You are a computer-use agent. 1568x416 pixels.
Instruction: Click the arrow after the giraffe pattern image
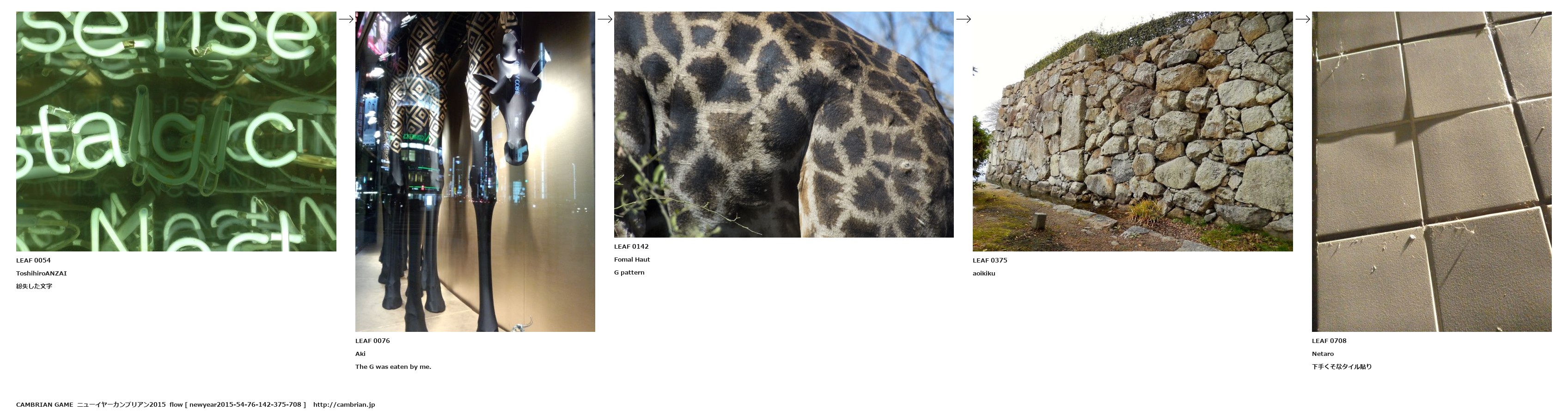(x=963, y=19)
